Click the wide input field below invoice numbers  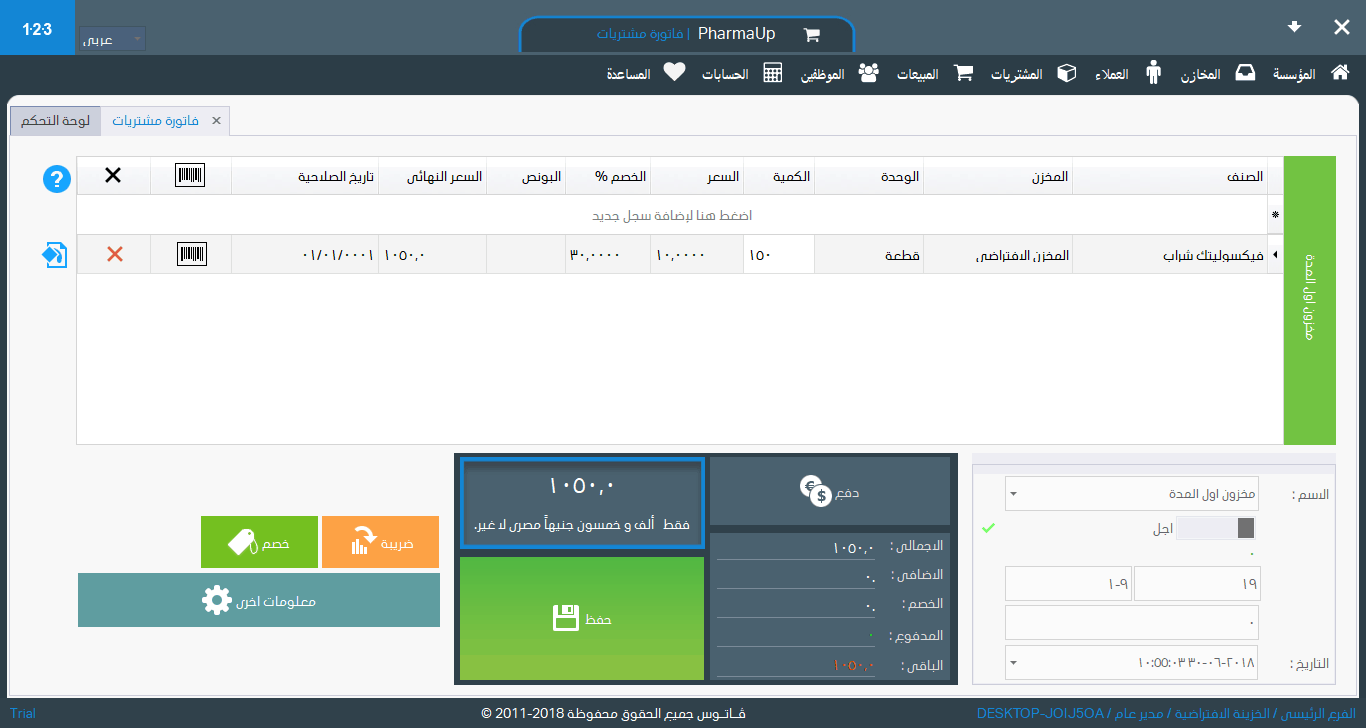click(1132, 622)
